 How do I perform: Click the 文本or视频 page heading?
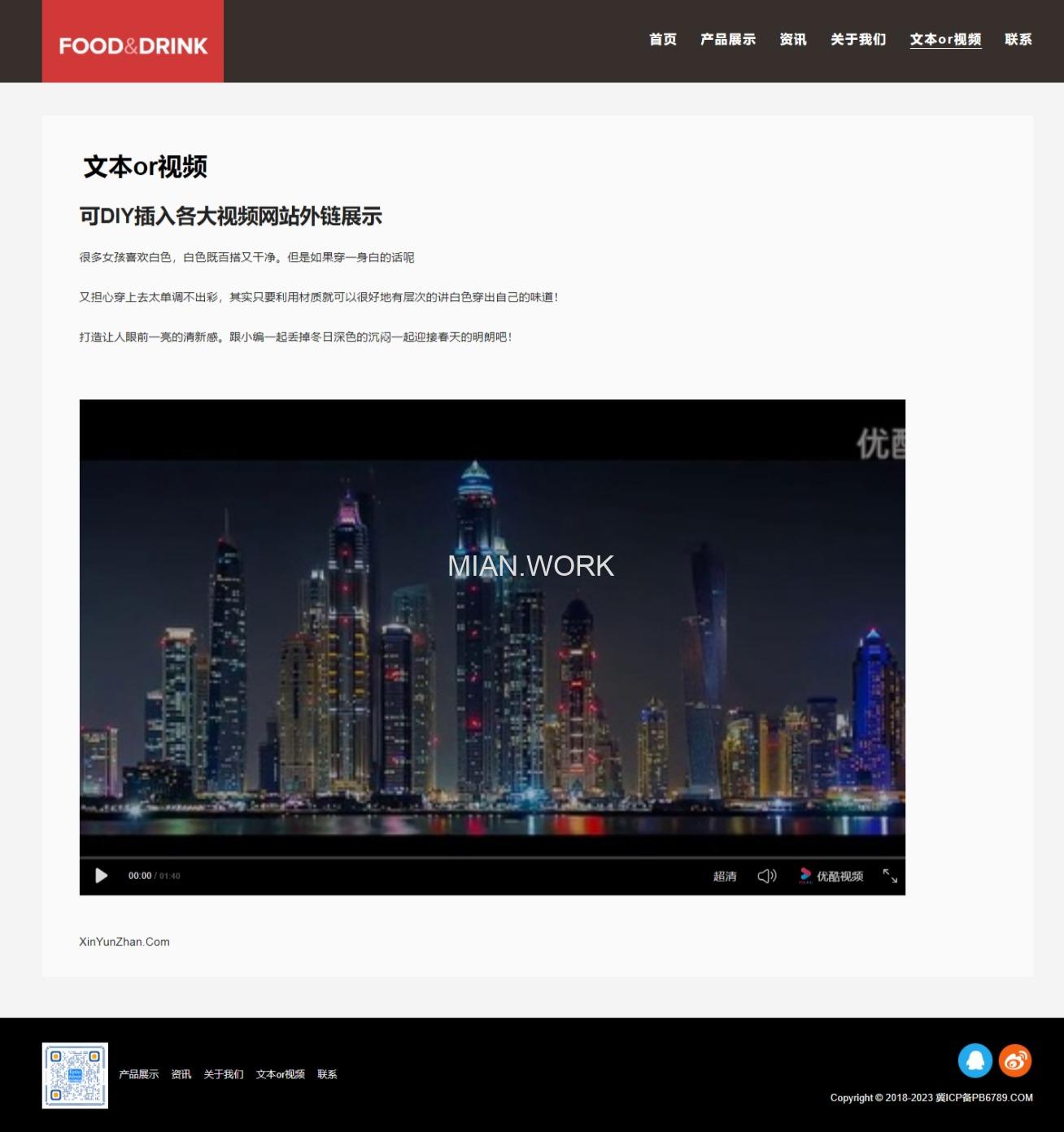point(146,167)
